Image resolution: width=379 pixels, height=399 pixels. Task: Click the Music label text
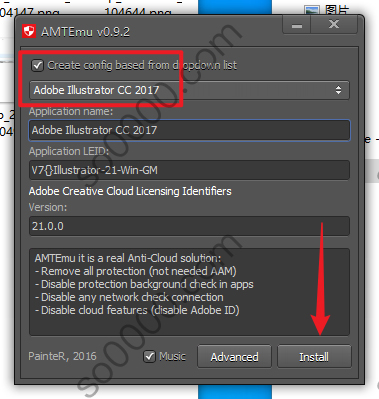tap(172, 356)
